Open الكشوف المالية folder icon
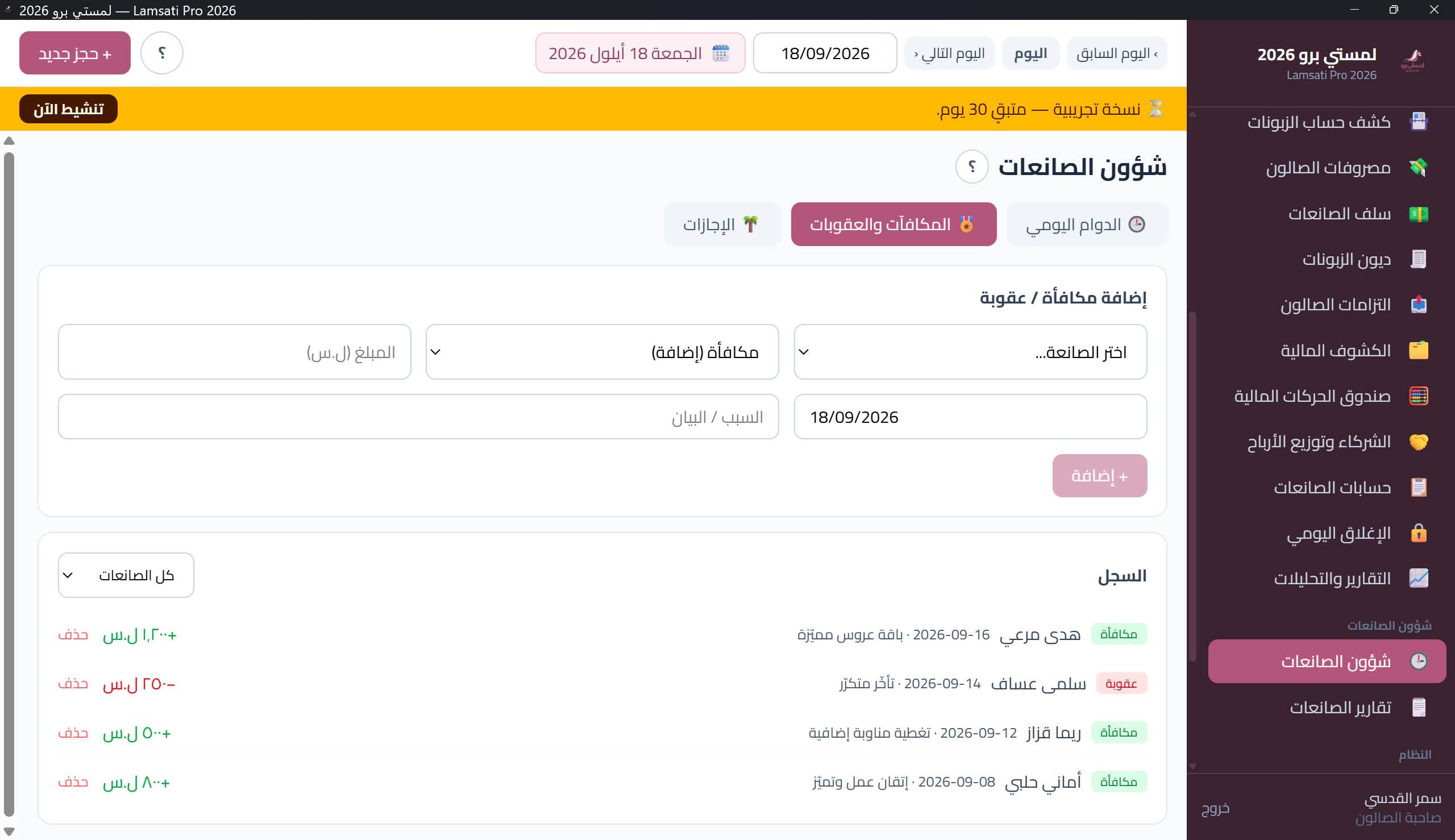Screen dimensions: 1455x840 pyautogui.click(x=1418, y=351)
